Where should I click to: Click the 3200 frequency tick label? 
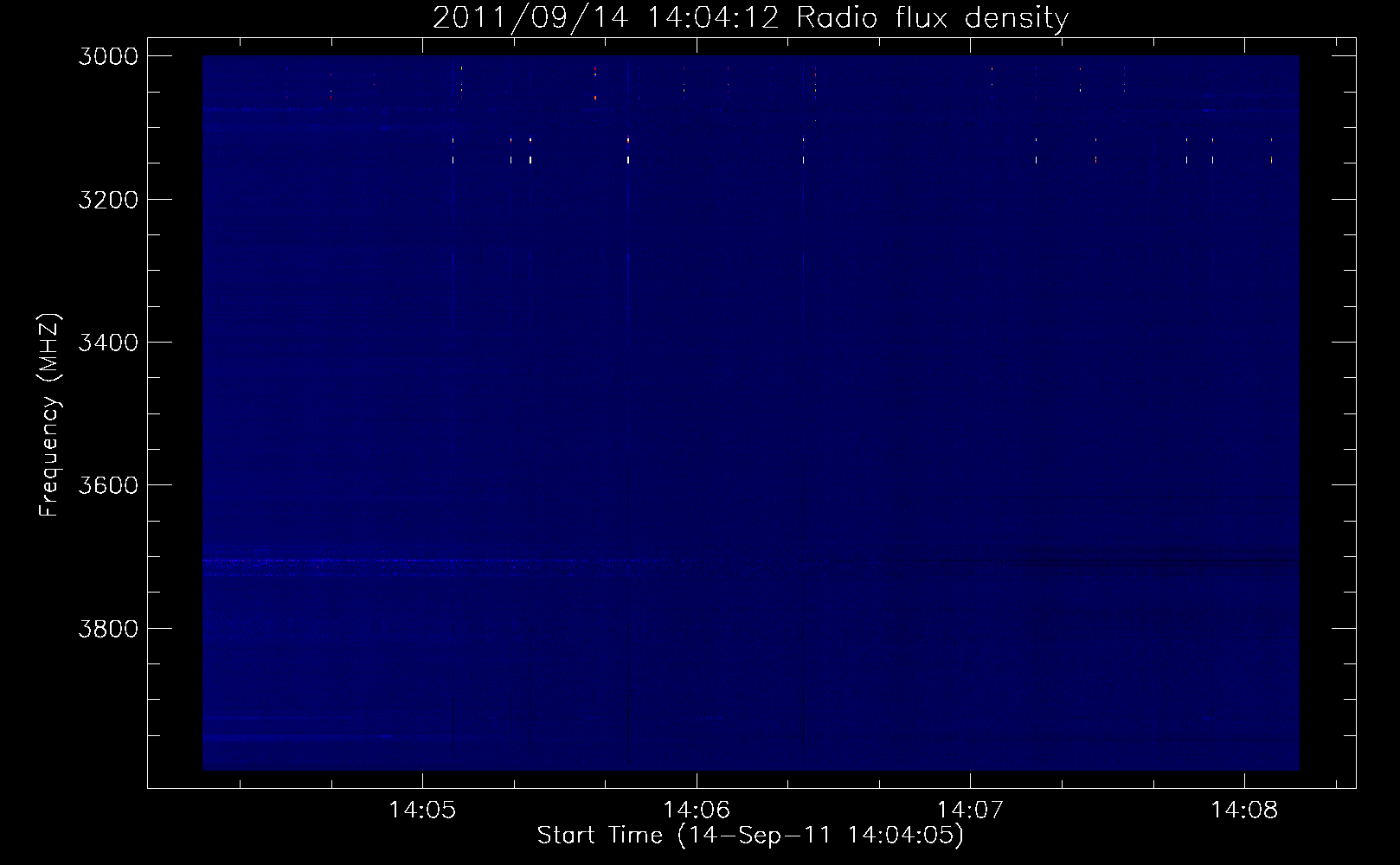pyautogui.click(x=108, y=200)
